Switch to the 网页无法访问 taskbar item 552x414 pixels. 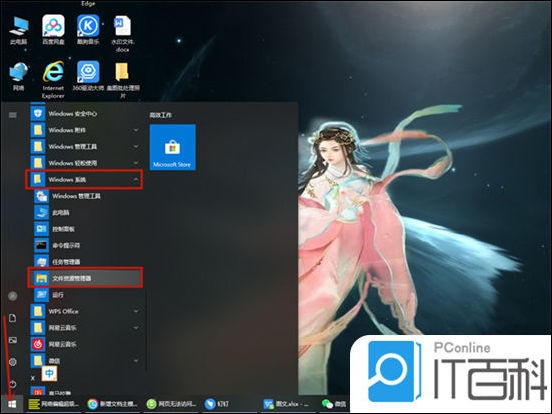click(171, 404)
